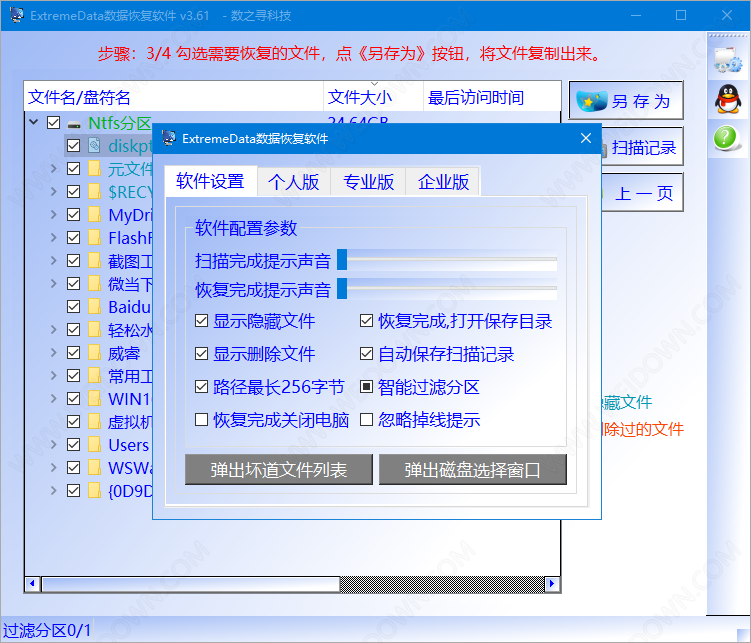Switch to 个人版 tab
The width and height of the screenshot is (751, 643).
tap(294, 182)
